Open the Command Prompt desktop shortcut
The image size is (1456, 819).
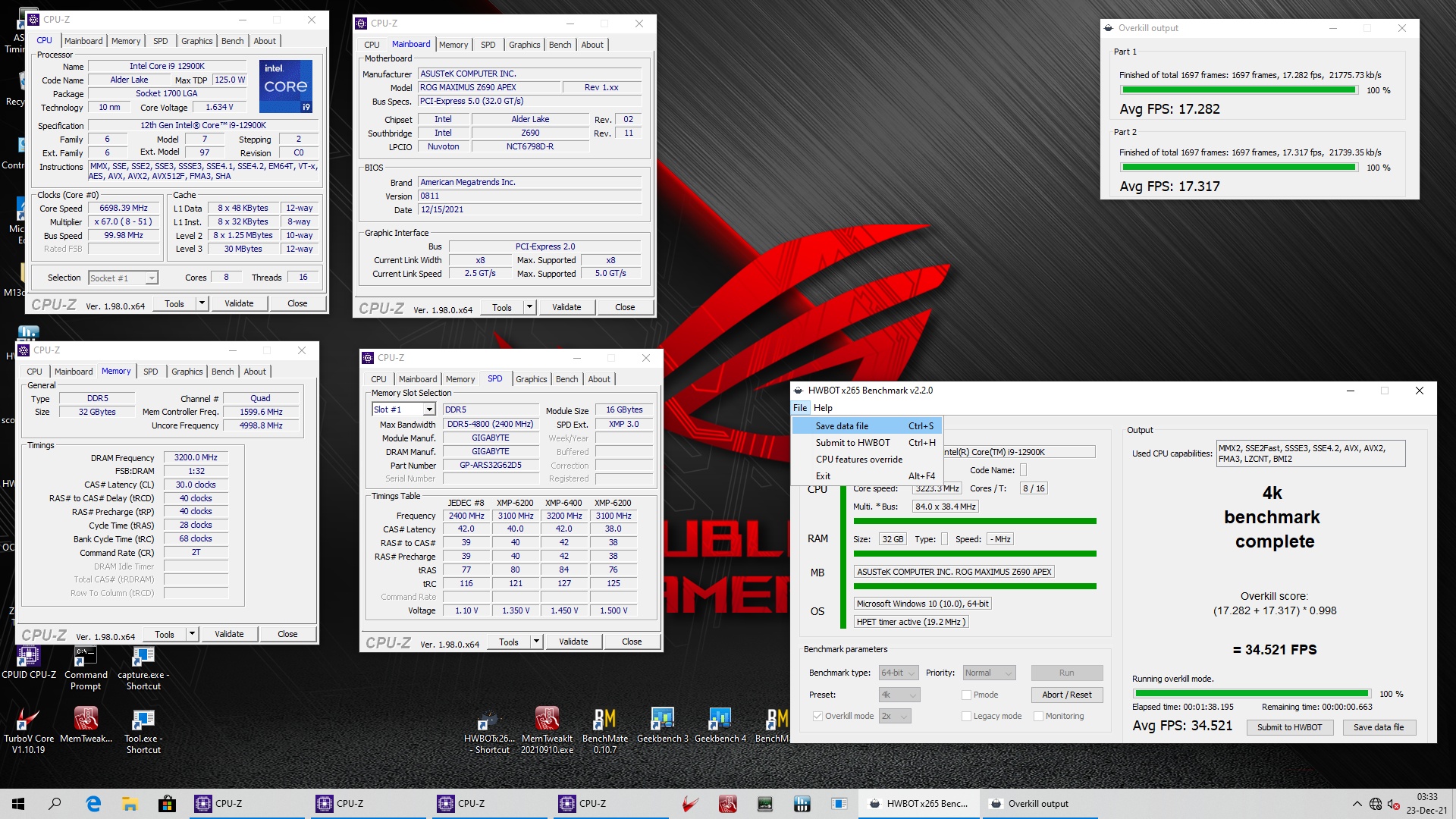point(86,667)
